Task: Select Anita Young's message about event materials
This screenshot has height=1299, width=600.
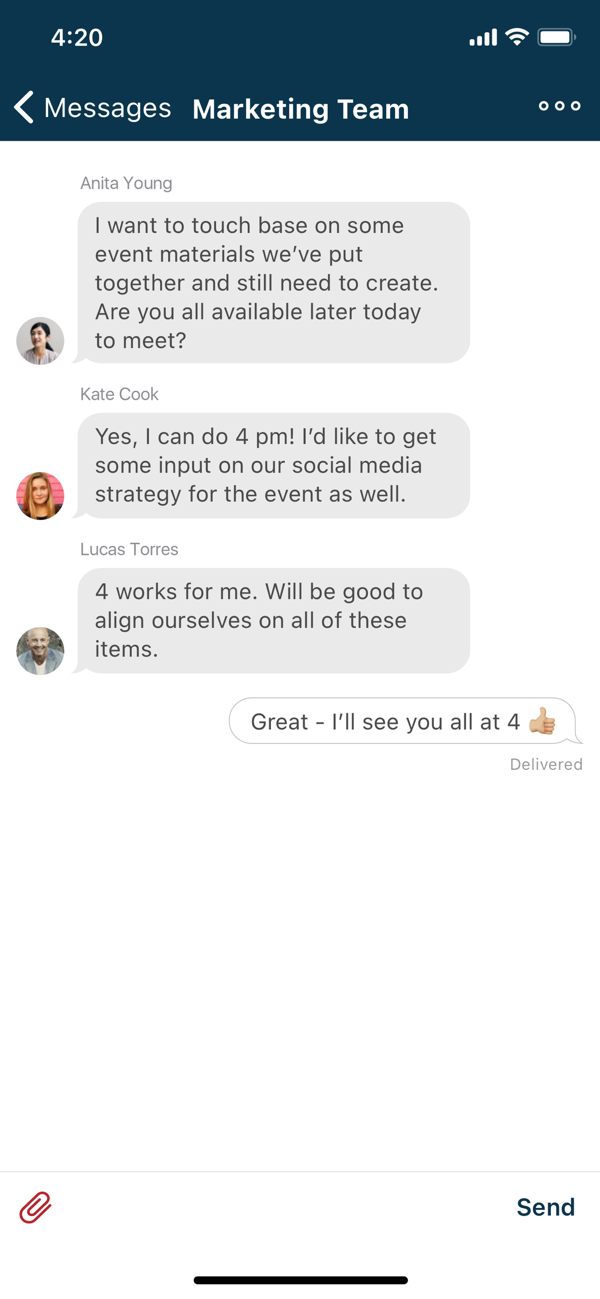Action: (273, 283)
